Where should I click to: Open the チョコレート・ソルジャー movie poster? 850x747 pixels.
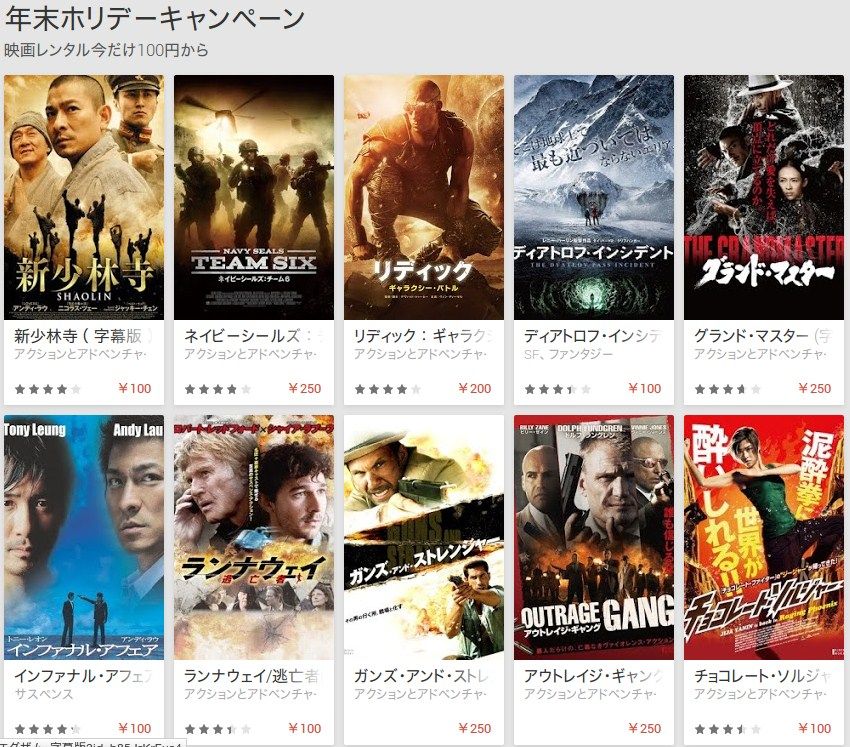[x=764, y=537]
